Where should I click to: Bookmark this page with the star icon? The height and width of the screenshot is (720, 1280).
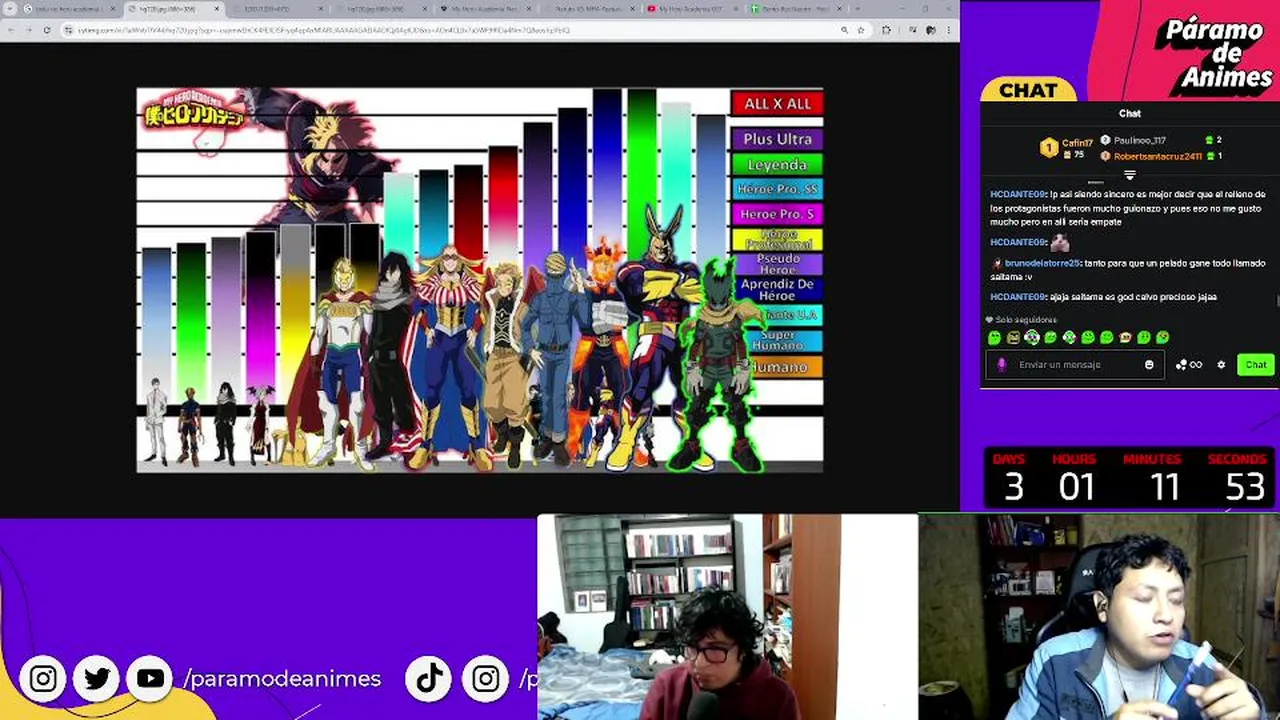click(861, 30)
